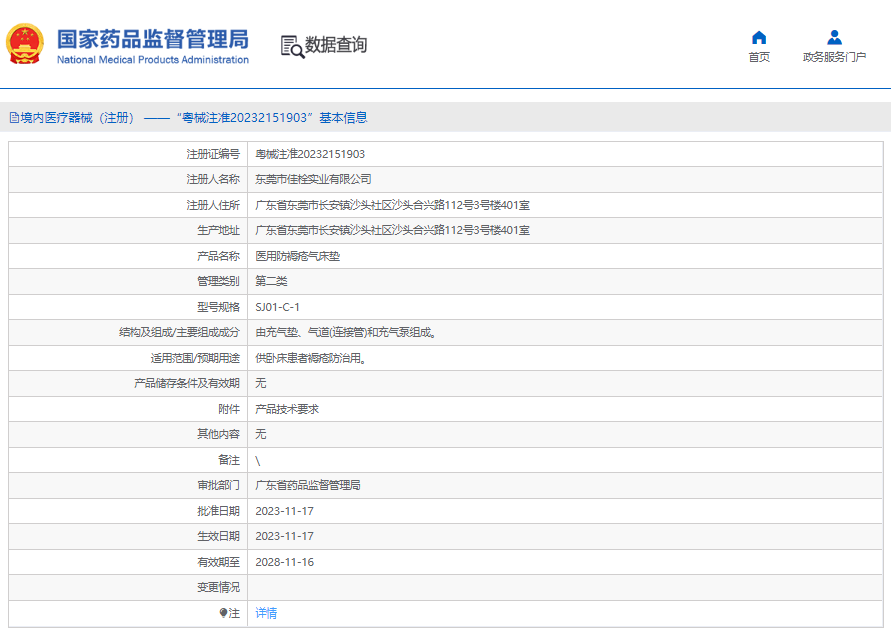Click National Medical Products Administration text
The image size is (891, 633).
(152, 60)
